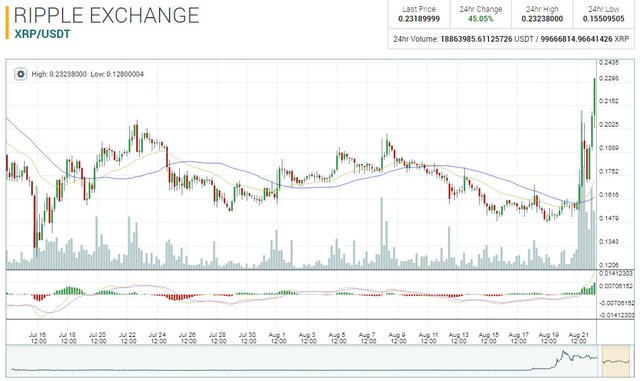Click the 0.1752 price axis label
The image size is (640, 381).
[609, 172]
